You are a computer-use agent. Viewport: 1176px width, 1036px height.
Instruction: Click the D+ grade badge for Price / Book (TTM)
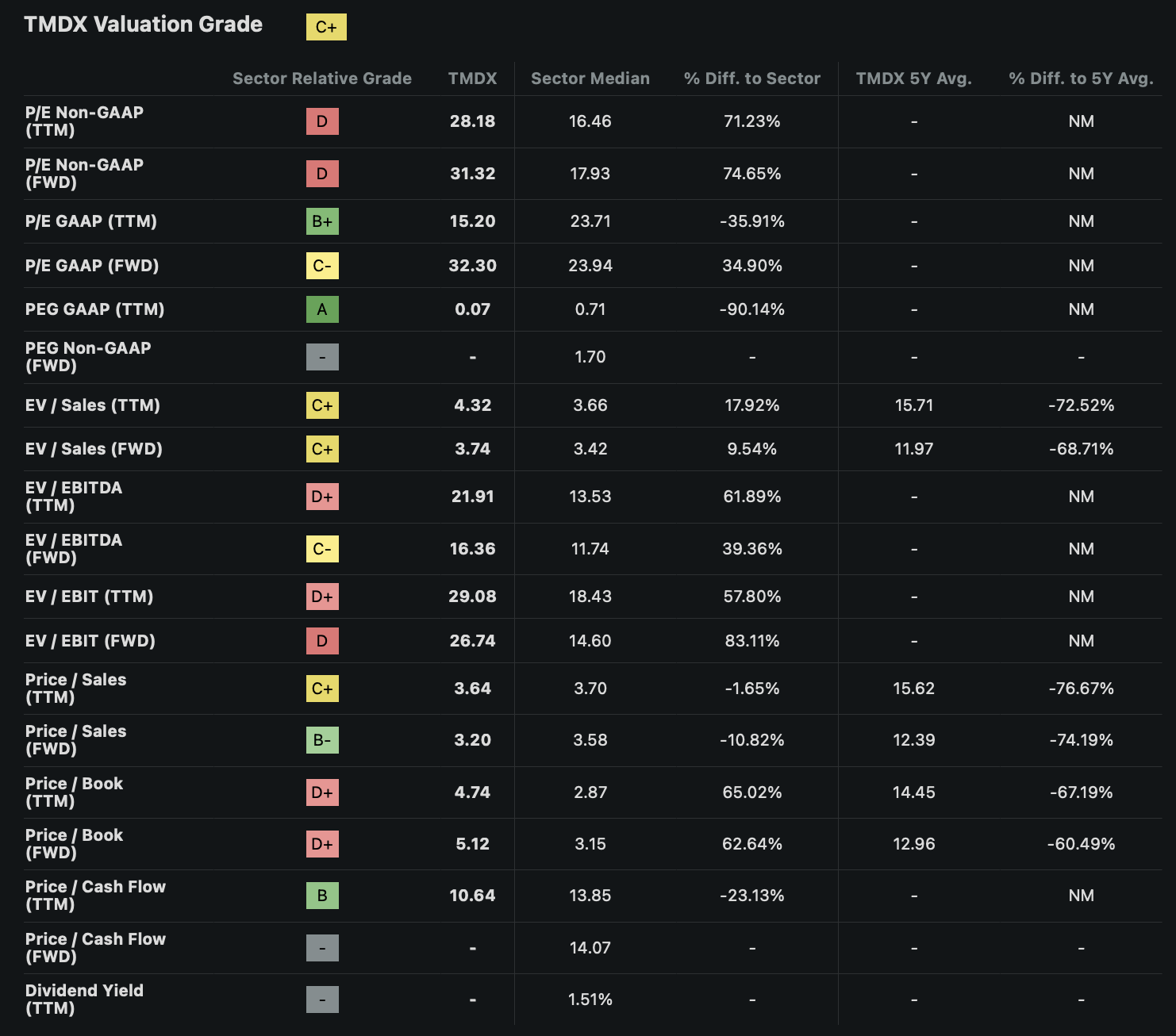322,792
